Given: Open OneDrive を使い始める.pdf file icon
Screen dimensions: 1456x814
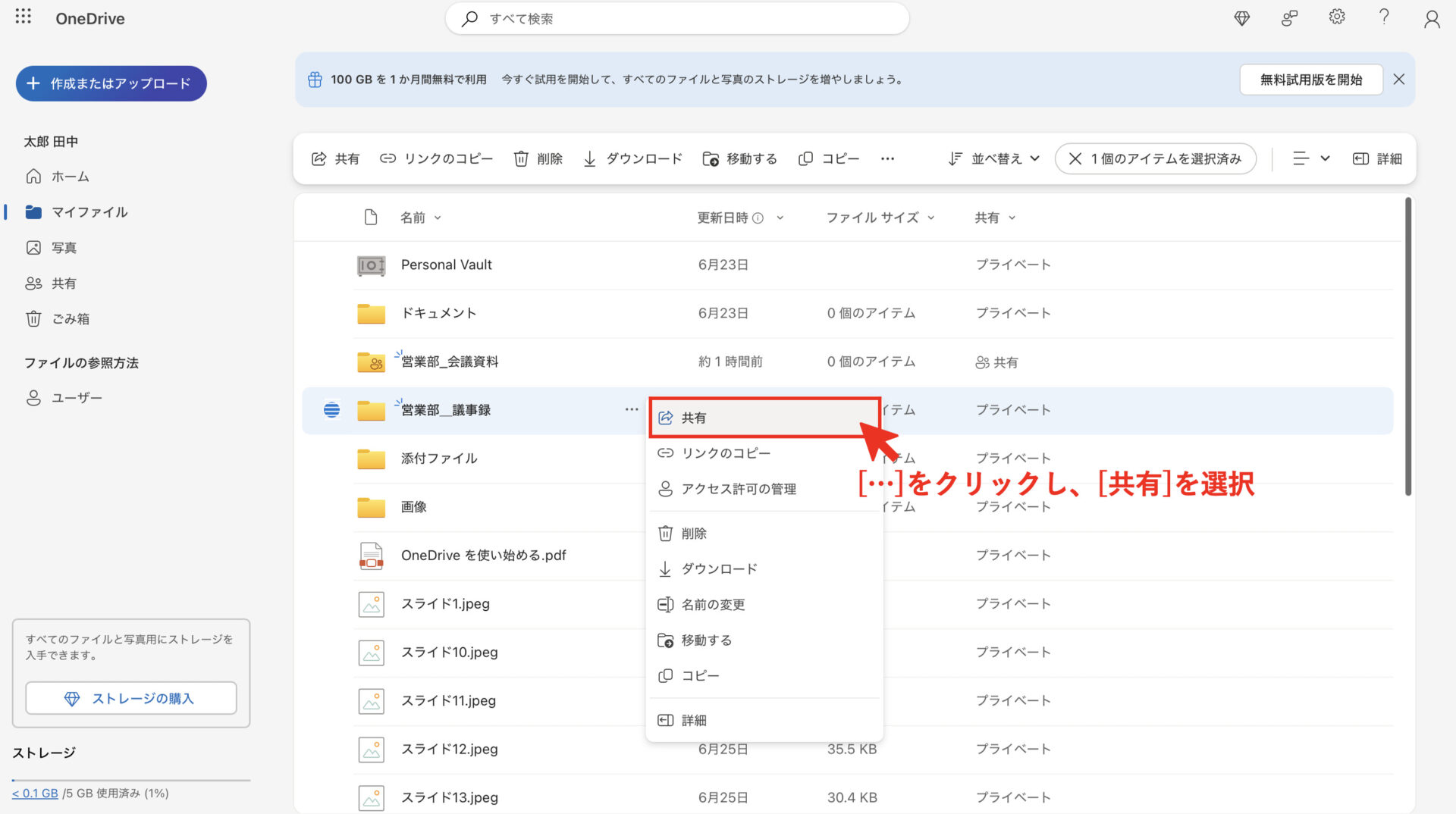Looking at the screenshot, I should (x=371, y=556).
